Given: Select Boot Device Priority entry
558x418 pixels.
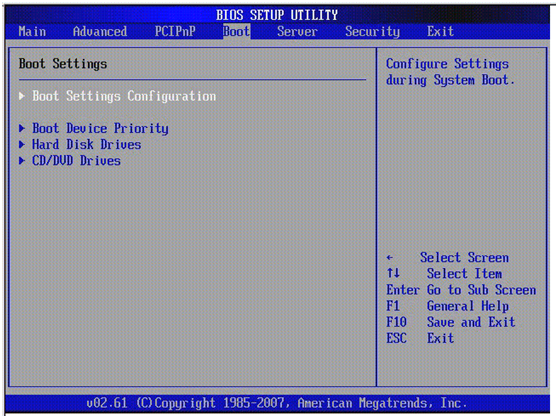Looking at the screenshot, I should point(100,128).
